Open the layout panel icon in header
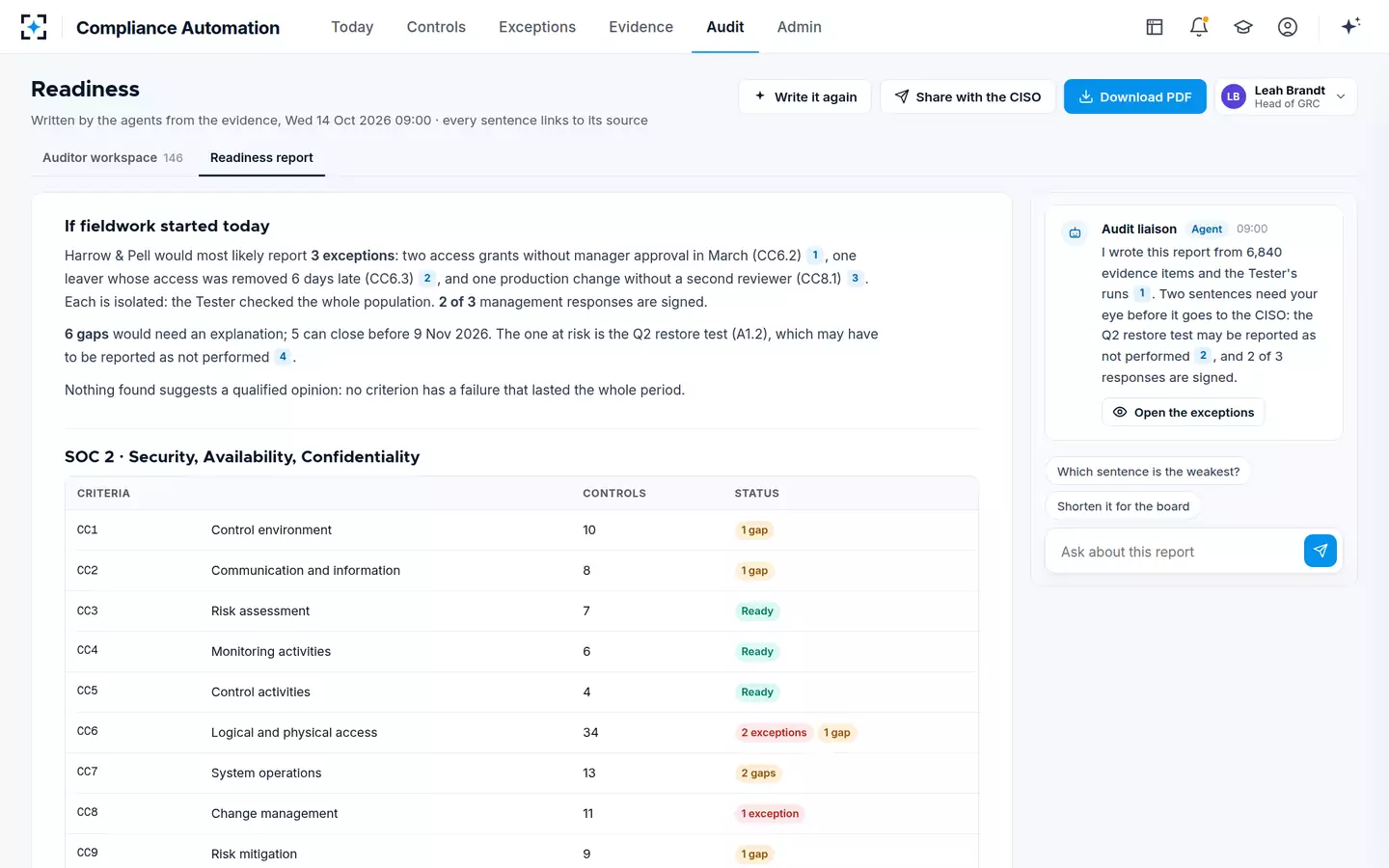The width and height of the screenshot is (1389, 868). tap(1155, 27)
